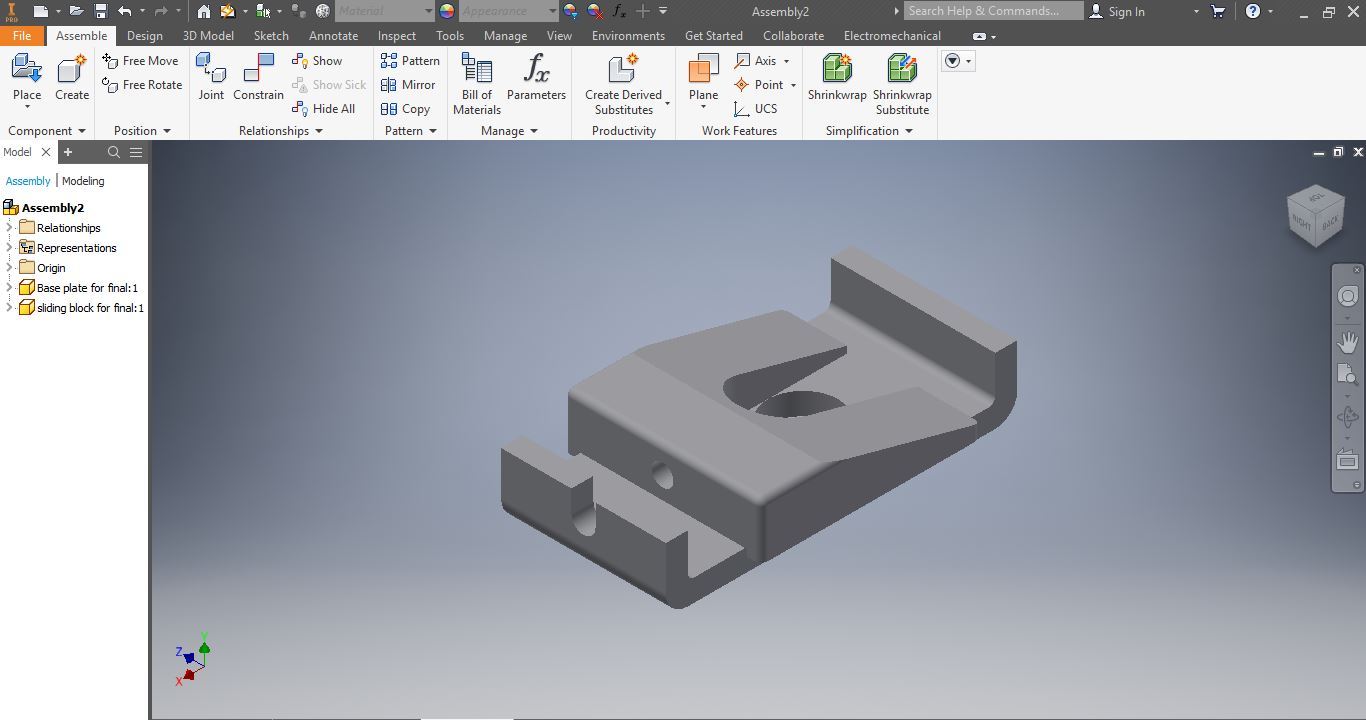
Task: Switch to the Design ribbon tab
Action: click(144, 36)
